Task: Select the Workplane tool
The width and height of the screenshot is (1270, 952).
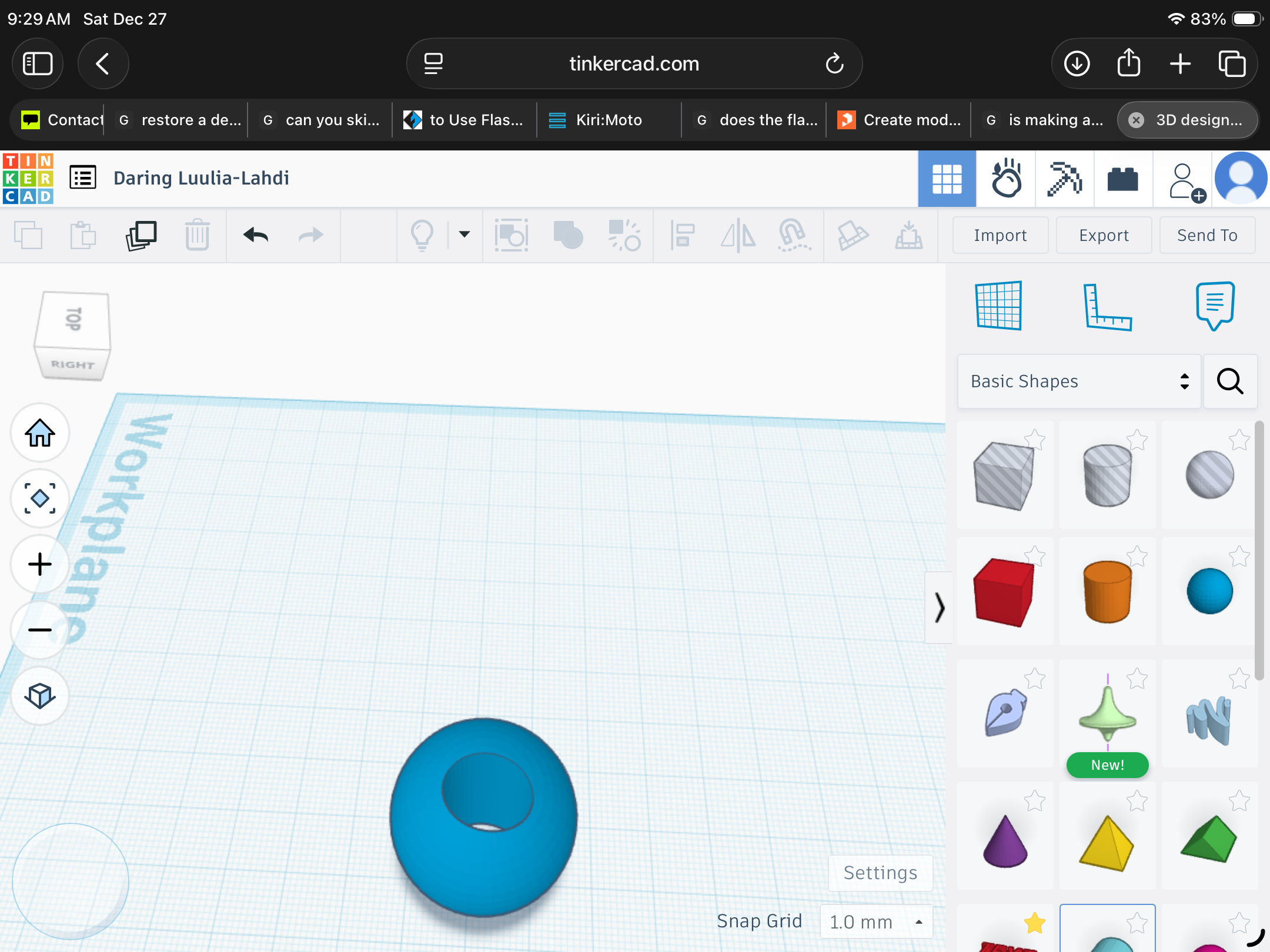Action: click(x=998, y=306)
